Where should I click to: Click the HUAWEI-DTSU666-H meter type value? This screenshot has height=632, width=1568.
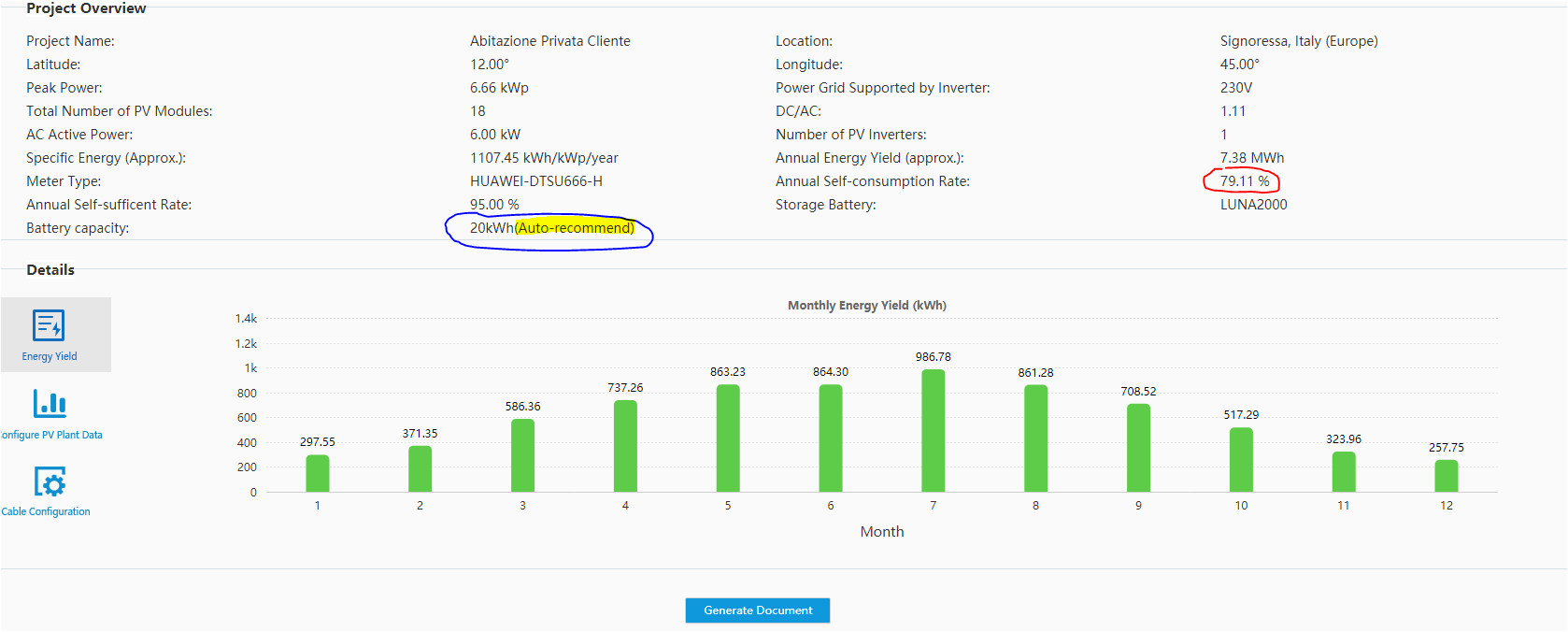coord(535,181)
